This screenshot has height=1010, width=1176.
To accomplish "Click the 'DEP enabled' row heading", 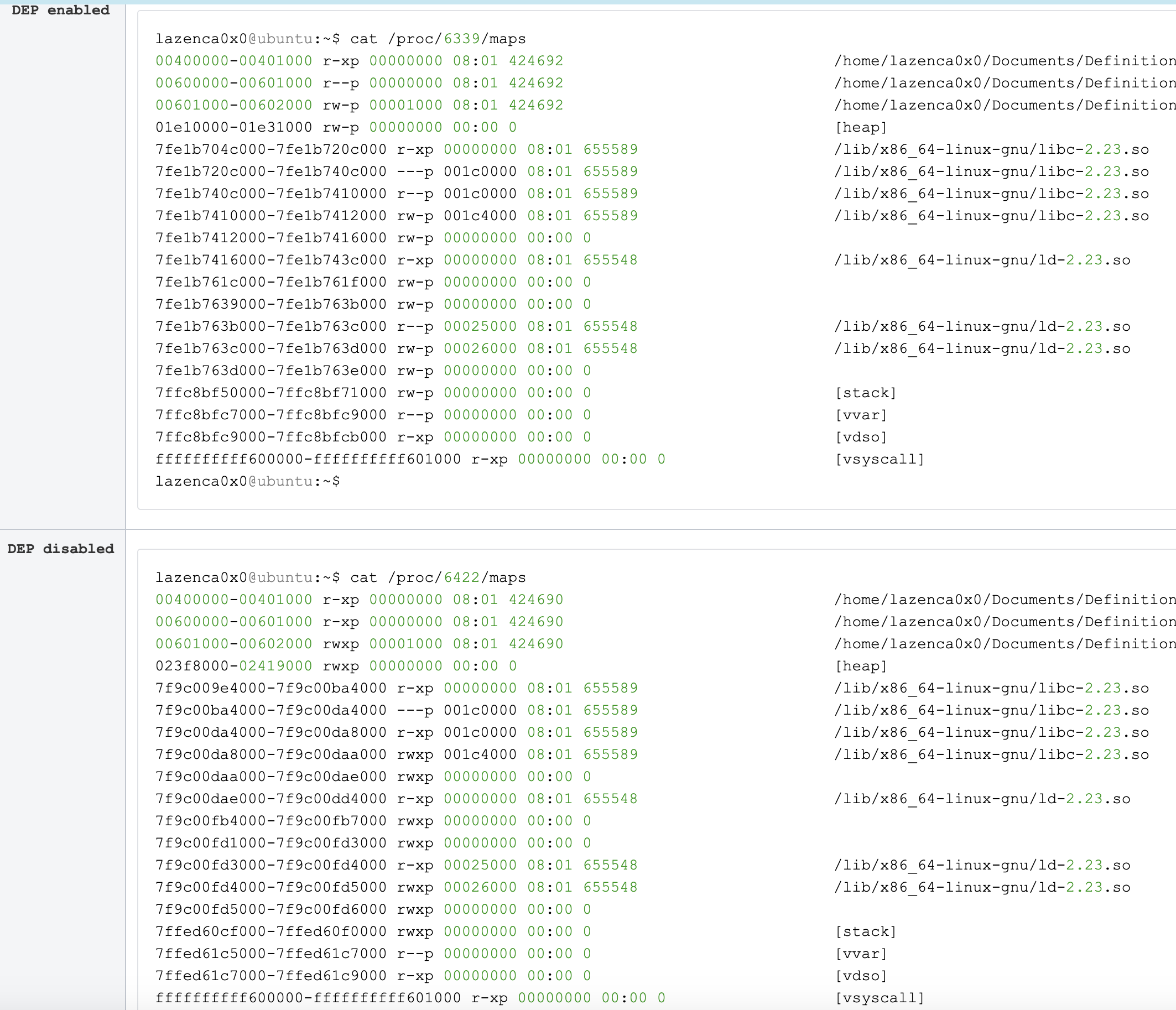I will 61,10.
